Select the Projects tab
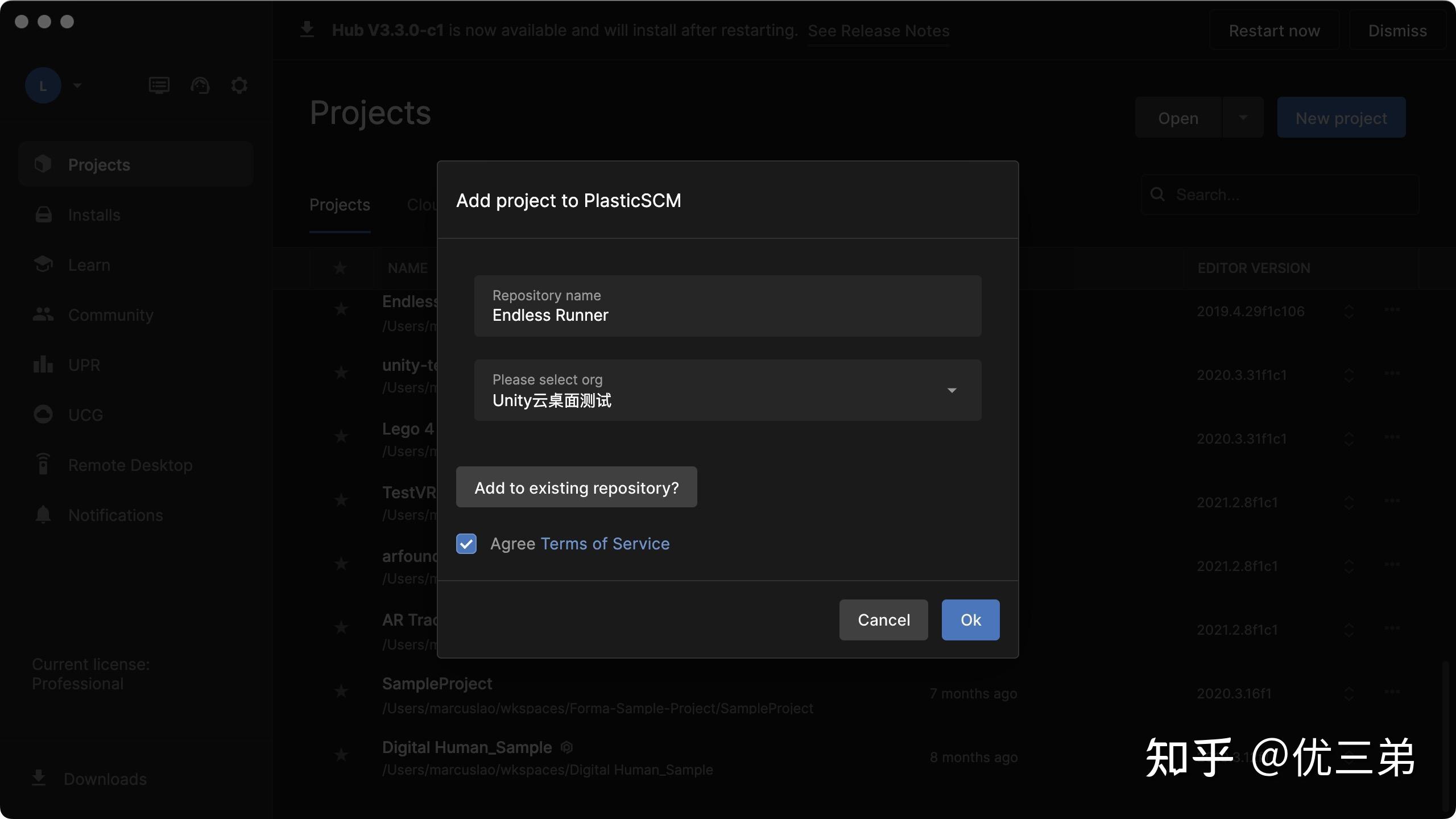 (340, 205)
